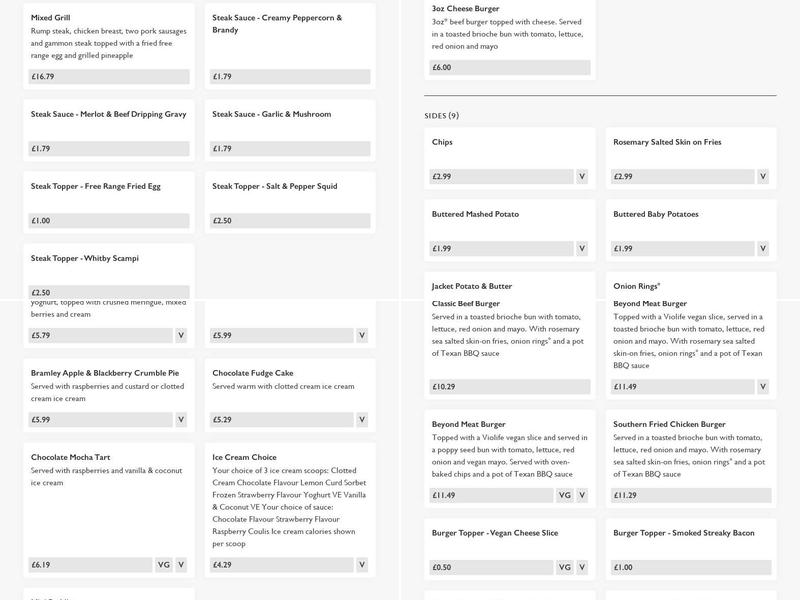800x600 pixels.
Task: Click the £6.00 Cheese Burger price
Action: 510,67
